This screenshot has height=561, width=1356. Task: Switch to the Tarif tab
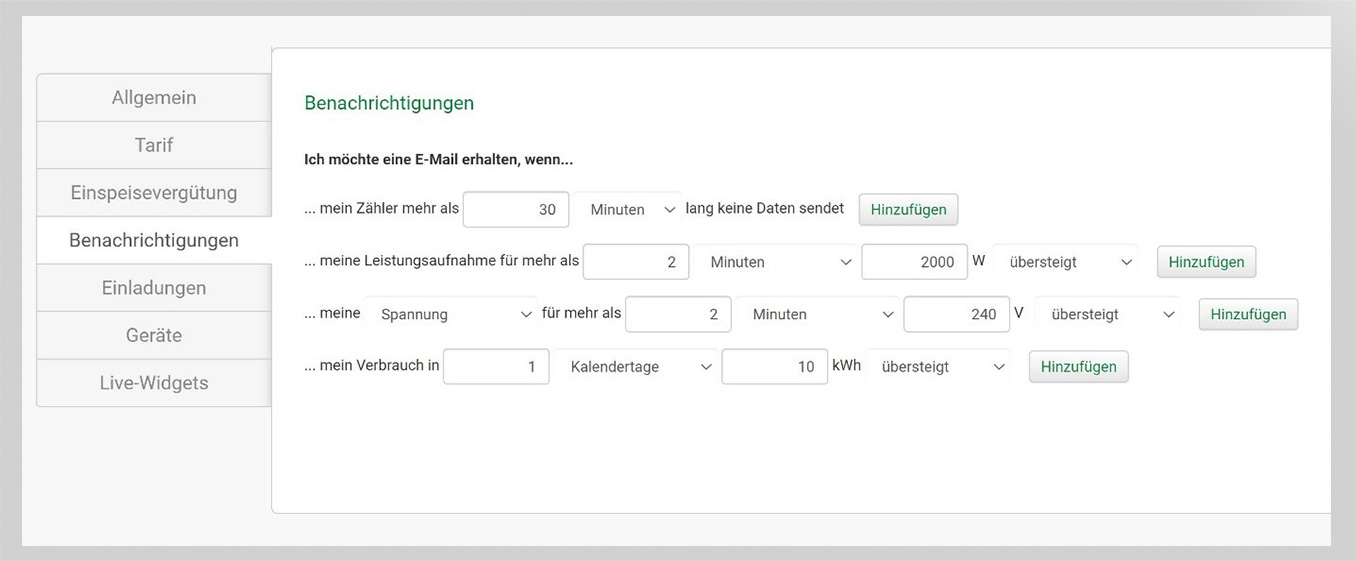(x=154, y=145)
